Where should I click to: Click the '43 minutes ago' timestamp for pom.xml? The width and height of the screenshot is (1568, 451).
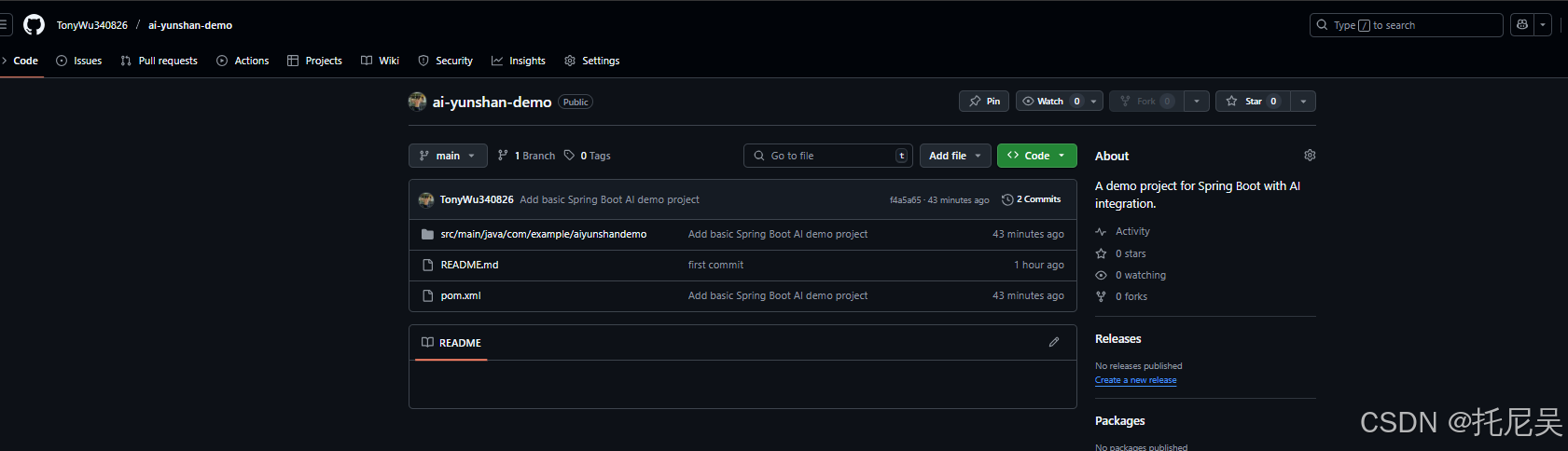(1028, 295)
